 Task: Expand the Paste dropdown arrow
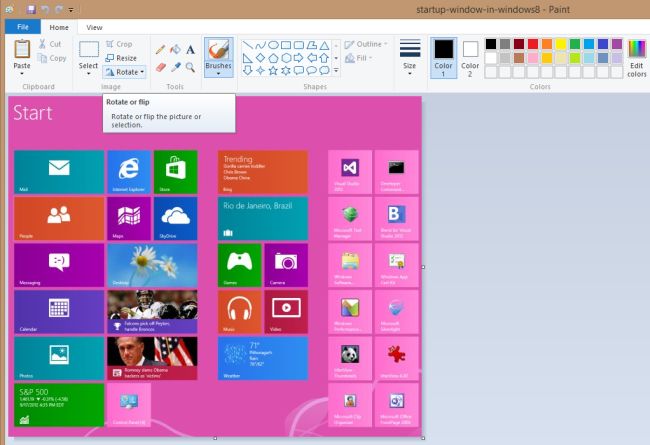(x=22, y=74)
